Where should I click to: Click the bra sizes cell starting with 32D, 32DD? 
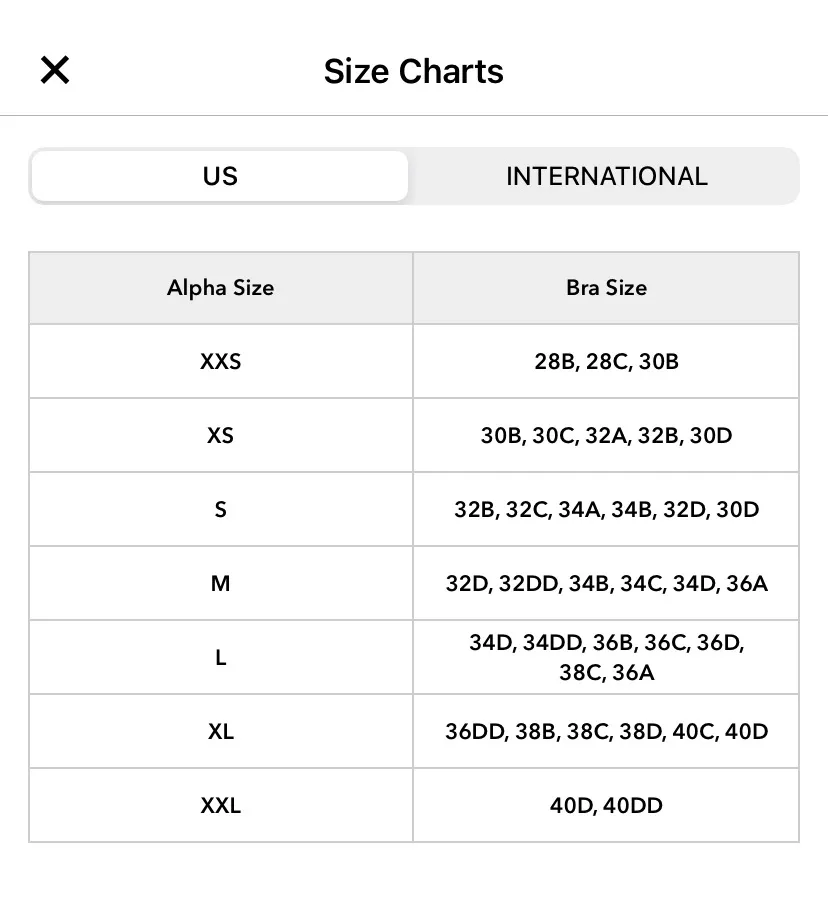click(606, 583)
